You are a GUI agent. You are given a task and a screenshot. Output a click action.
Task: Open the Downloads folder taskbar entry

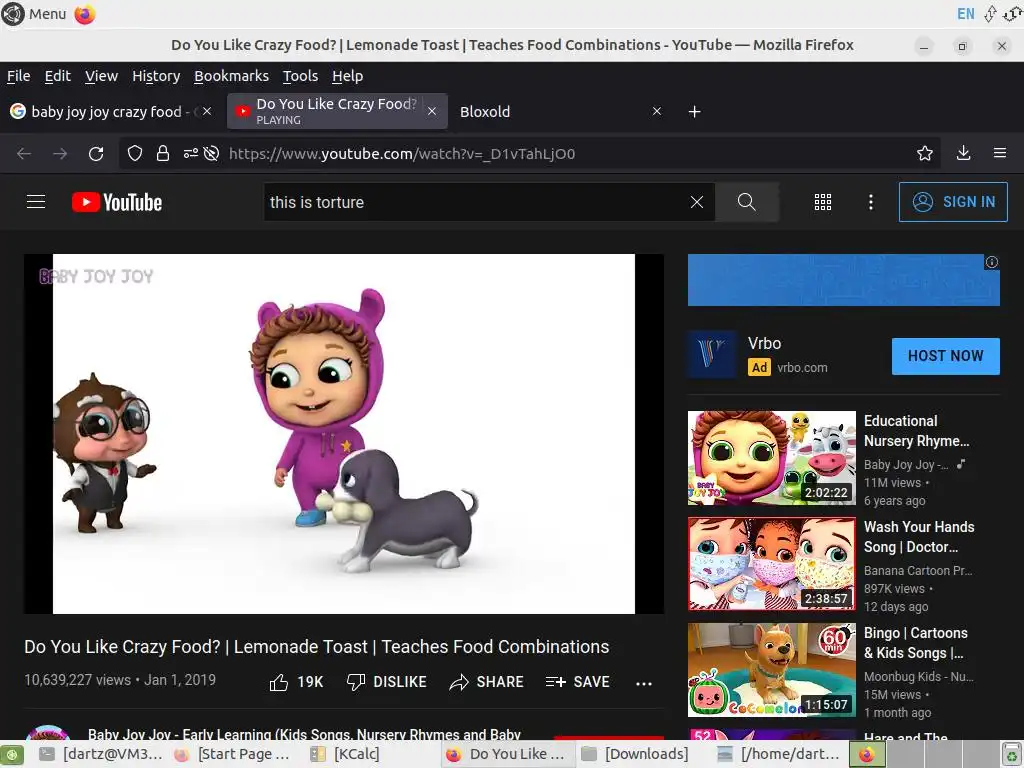coord(636,754)
